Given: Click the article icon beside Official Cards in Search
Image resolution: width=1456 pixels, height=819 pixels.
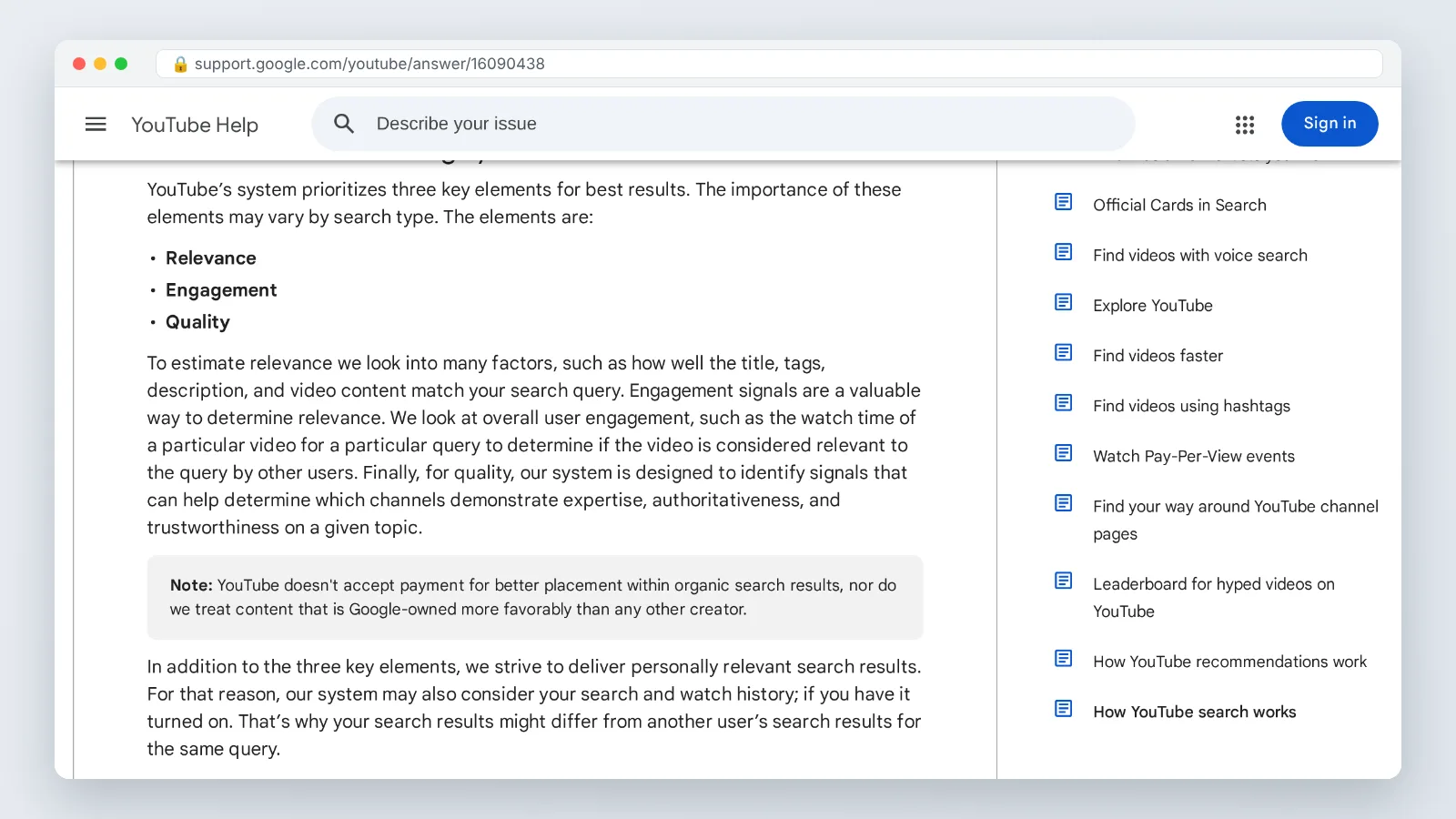Looking at the screenshot, I should click(x=1063, y=202).
